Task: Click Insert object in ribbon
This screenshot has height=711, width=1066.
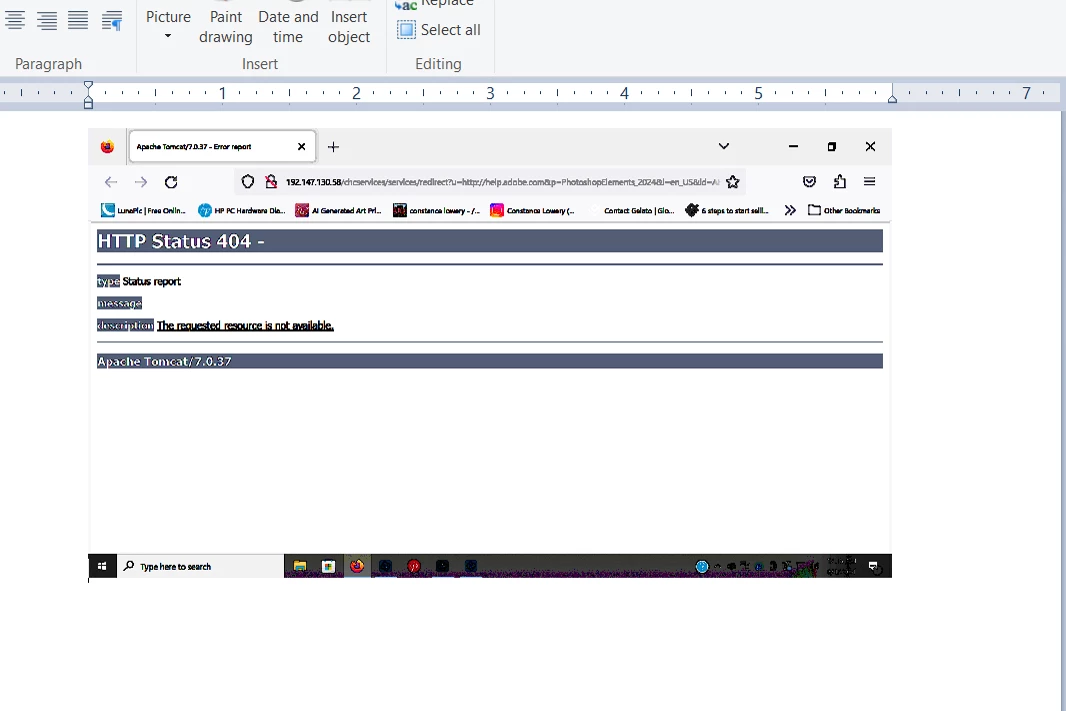Action: (x=349, y=27)
